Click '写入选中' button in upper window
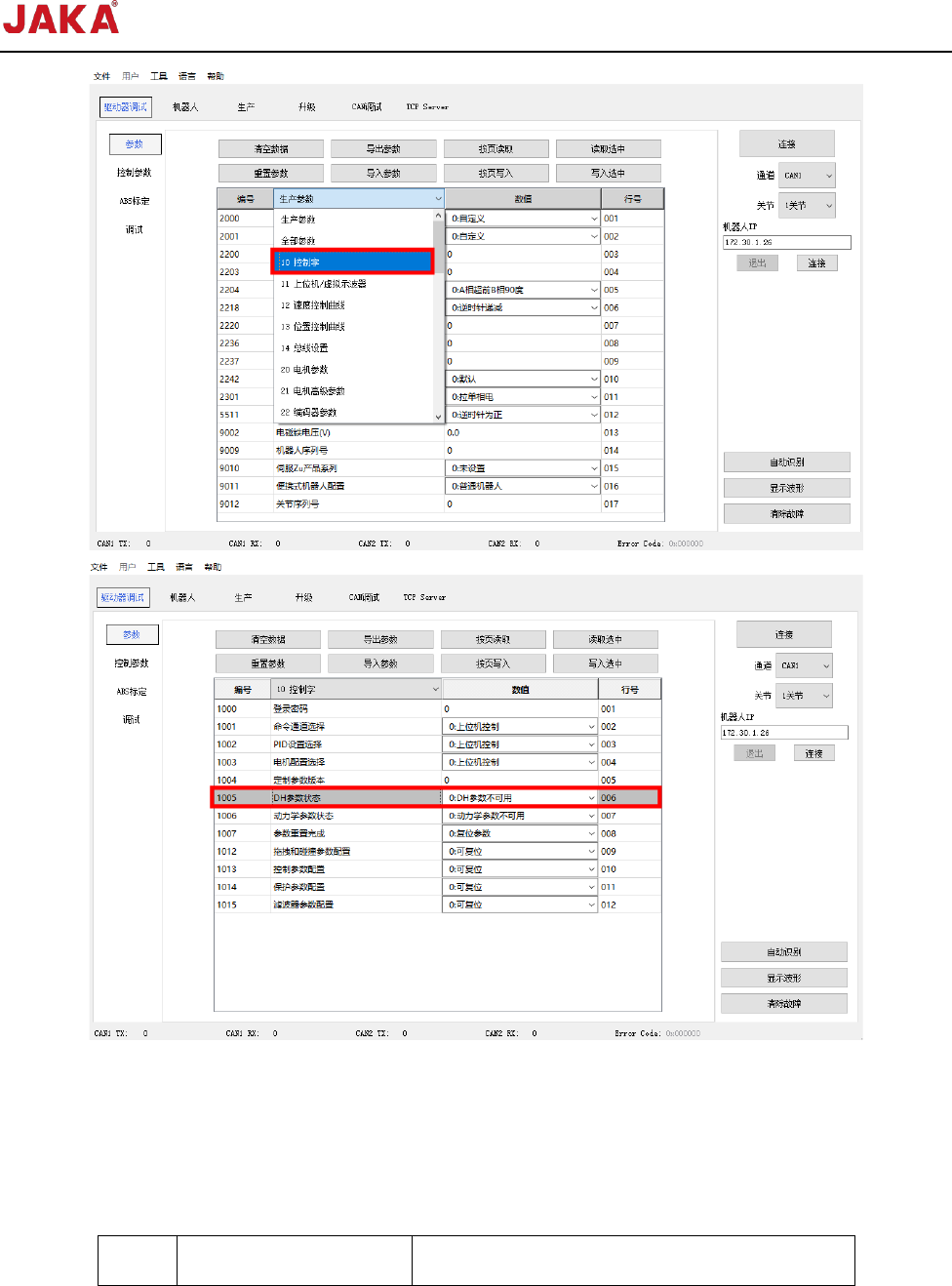Viewport: 952px width, 1286px height. click(608, 173)
